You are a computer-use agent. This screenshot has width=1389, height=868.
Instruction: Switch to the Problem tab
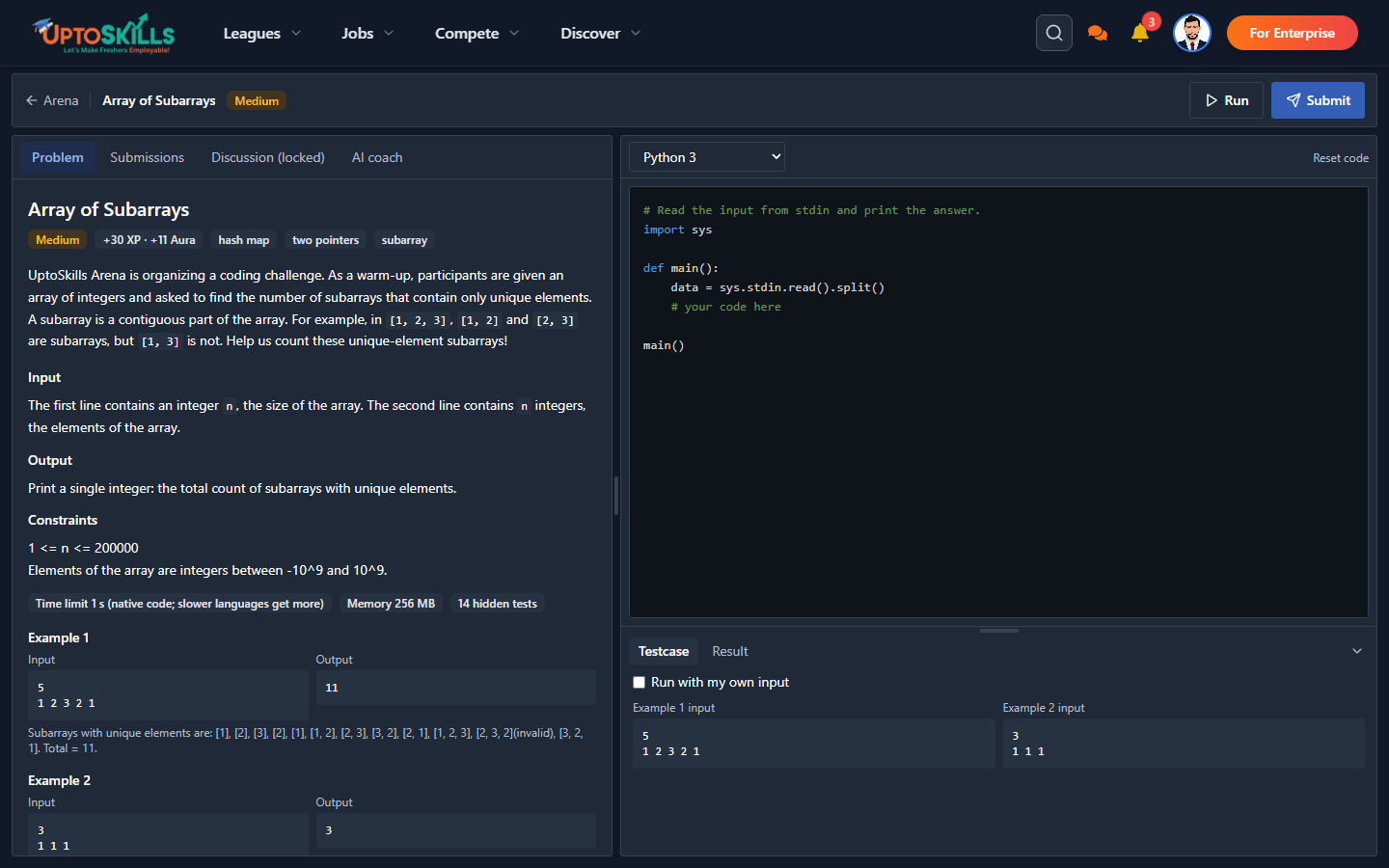[58, 157]
